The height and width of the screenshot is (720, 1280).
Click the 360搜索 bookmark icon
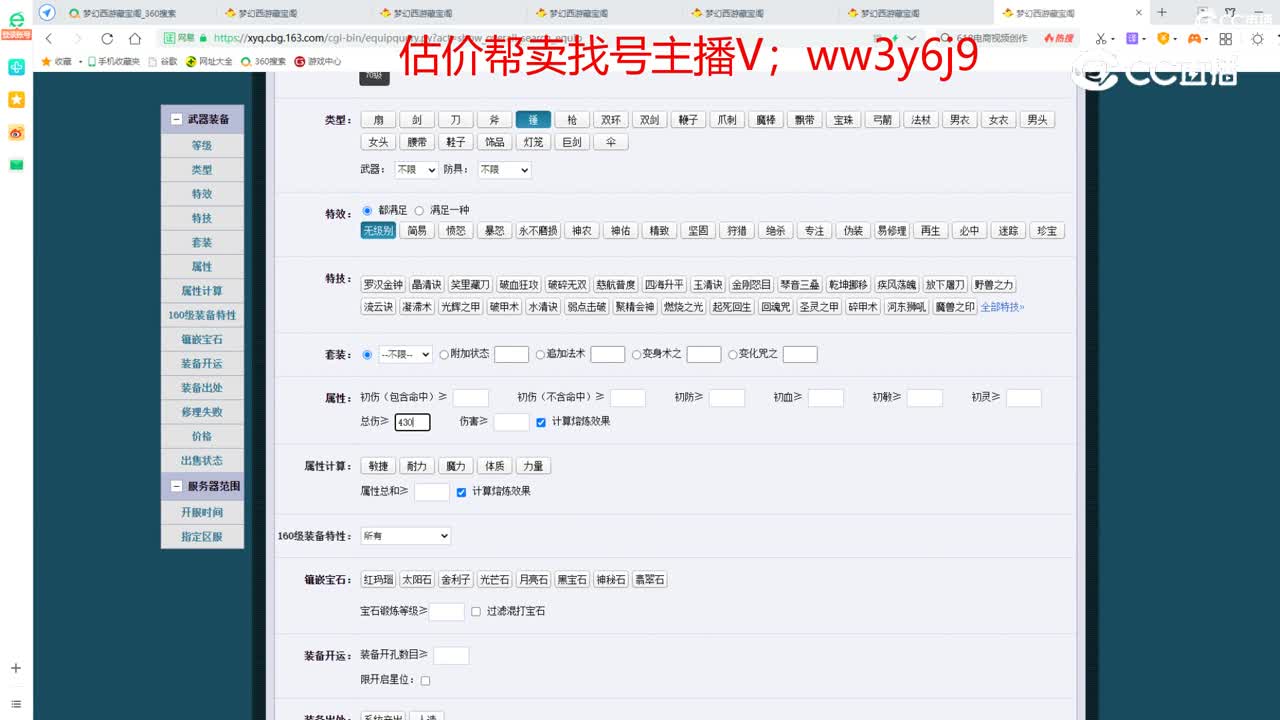[x=247, y=60]
